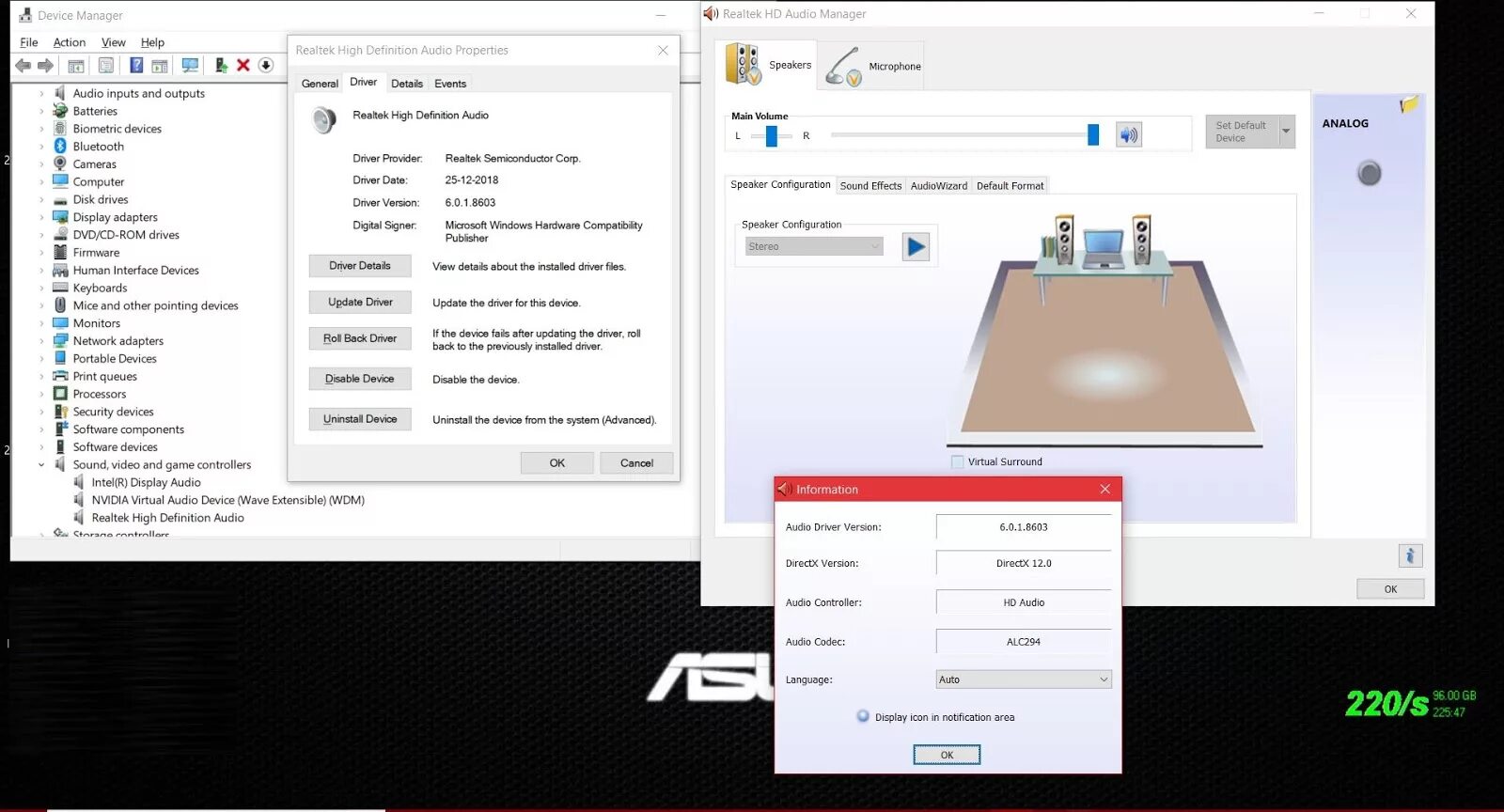Screen dimensions: 1504x812
Task: Click the Show/Hide Action Pane toolbar icon
Action: pos(160,66)
